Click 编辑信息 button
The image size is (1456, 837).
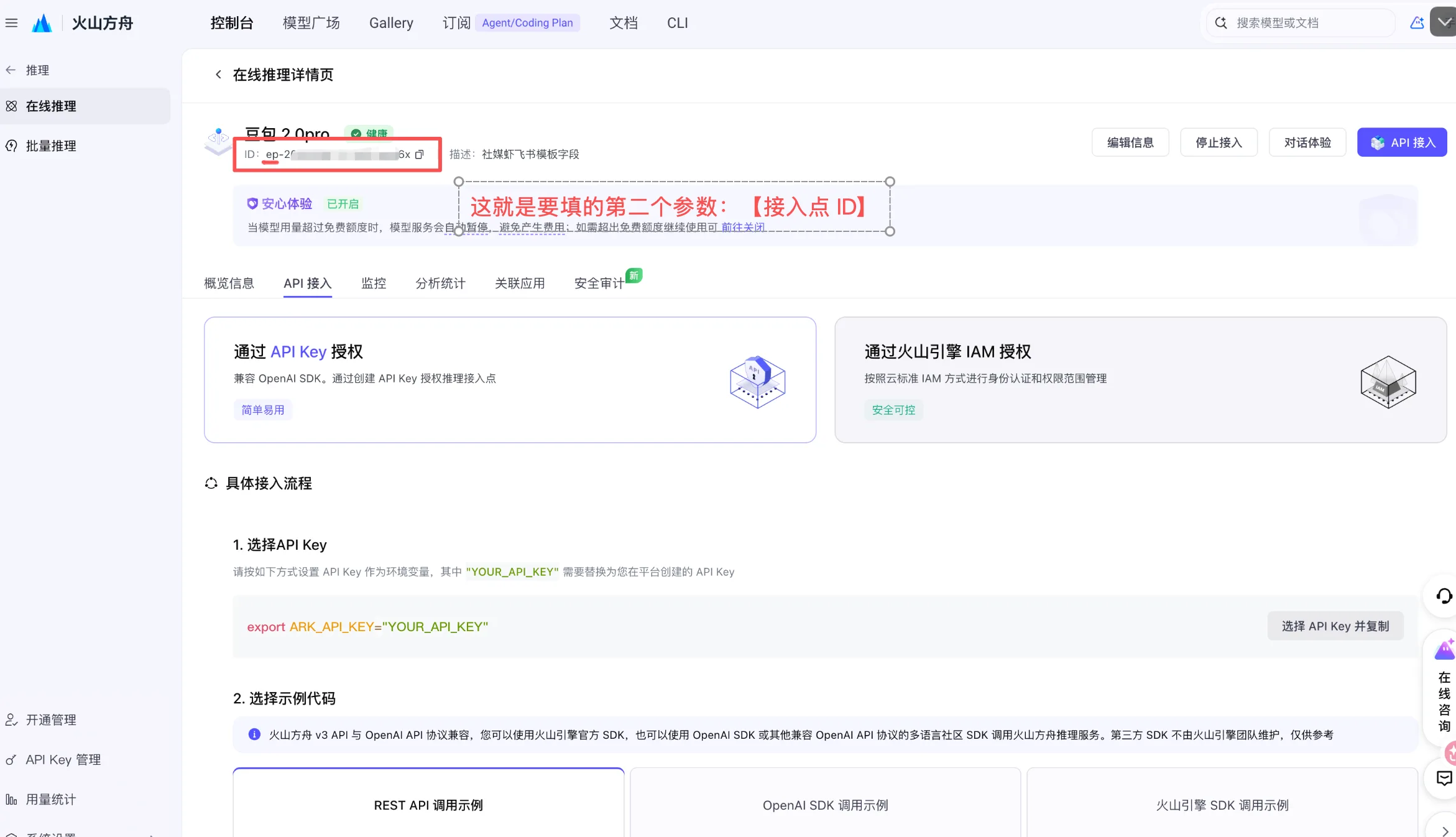coord(1130,142)
